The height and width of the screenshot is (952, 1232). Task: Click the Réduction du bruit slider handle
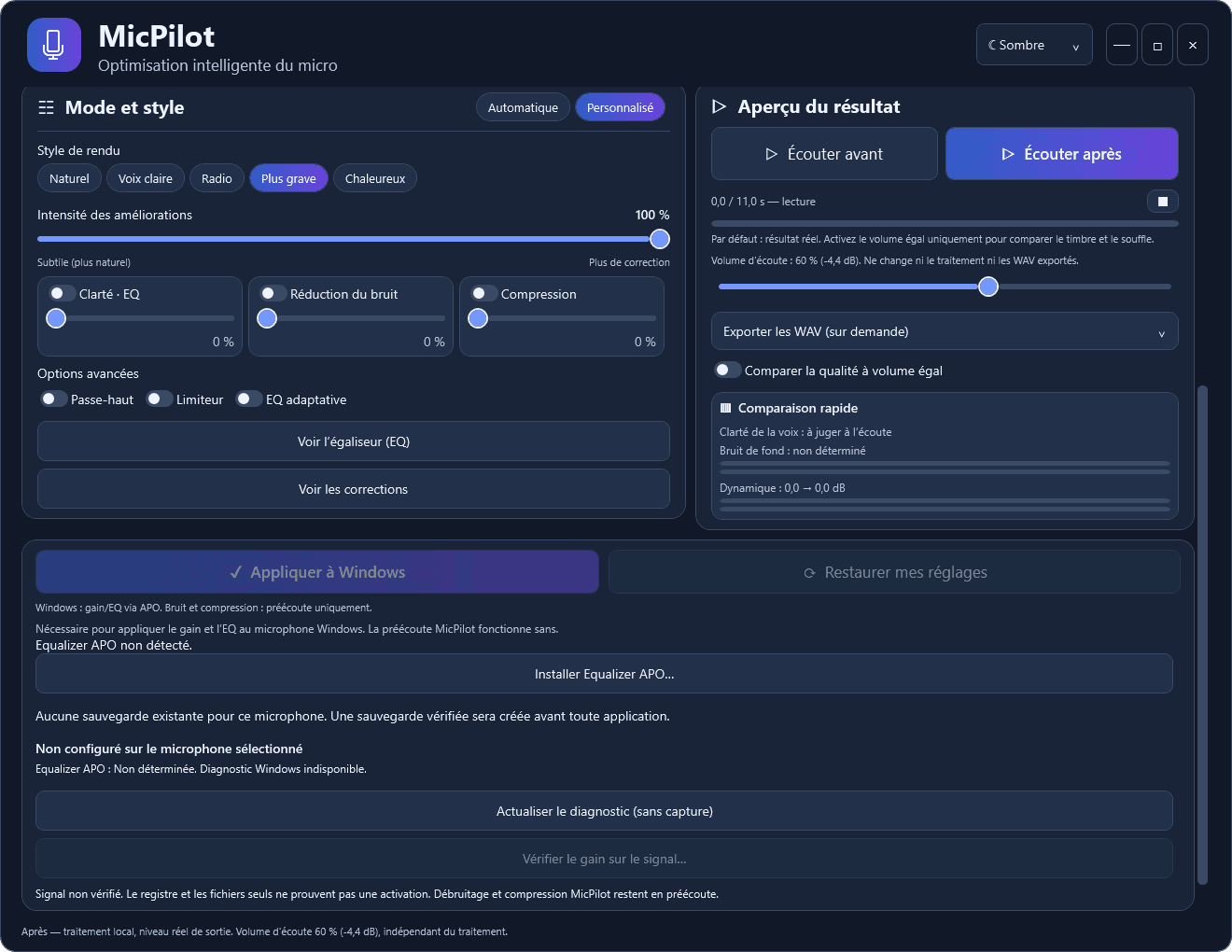[267, 318]
